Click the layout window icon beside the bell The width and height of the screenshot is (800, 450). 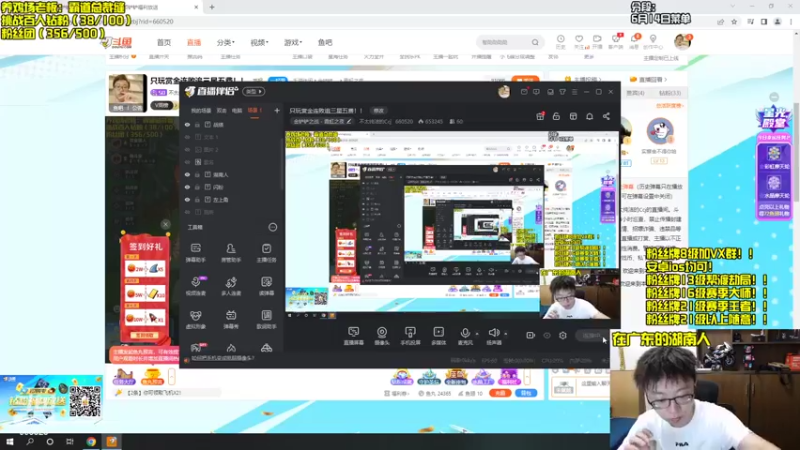(x=573, y=116)
